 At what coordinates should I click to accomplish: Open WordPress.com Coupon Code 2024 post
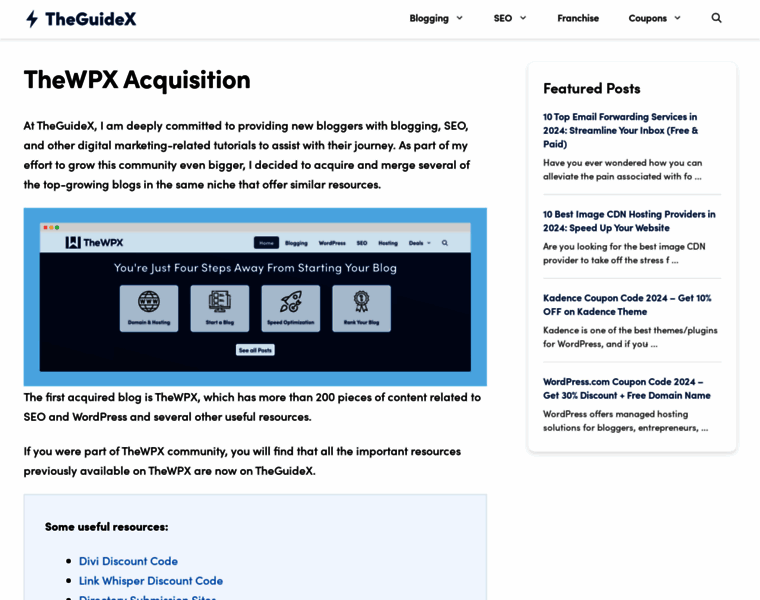click(627, 389)
